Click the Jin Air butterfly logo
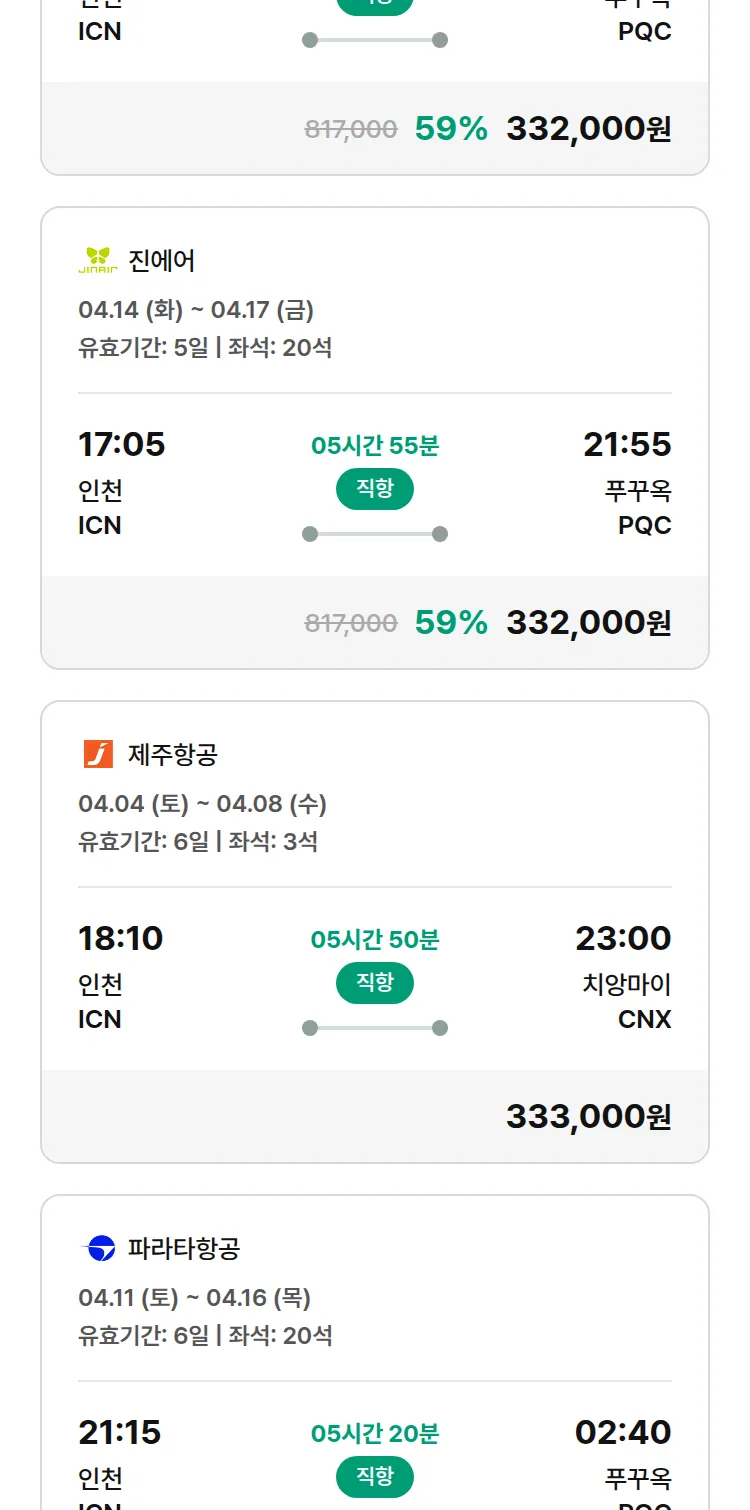Image resolution: width=750 pixels, height=1510 pixels. point(98,261)
